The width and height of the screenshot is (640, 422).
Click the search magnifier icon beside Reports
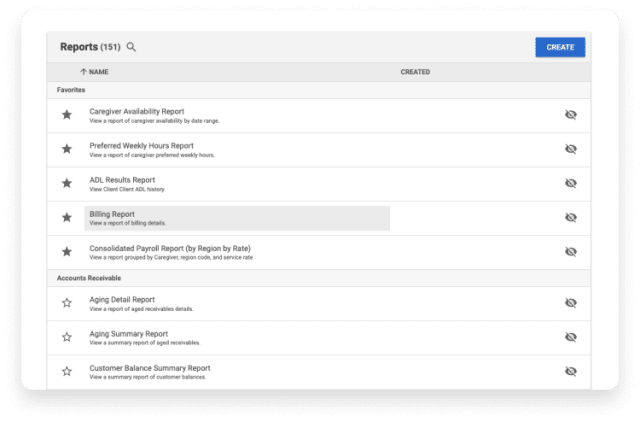pyautogui.click(x=131, y=47)
